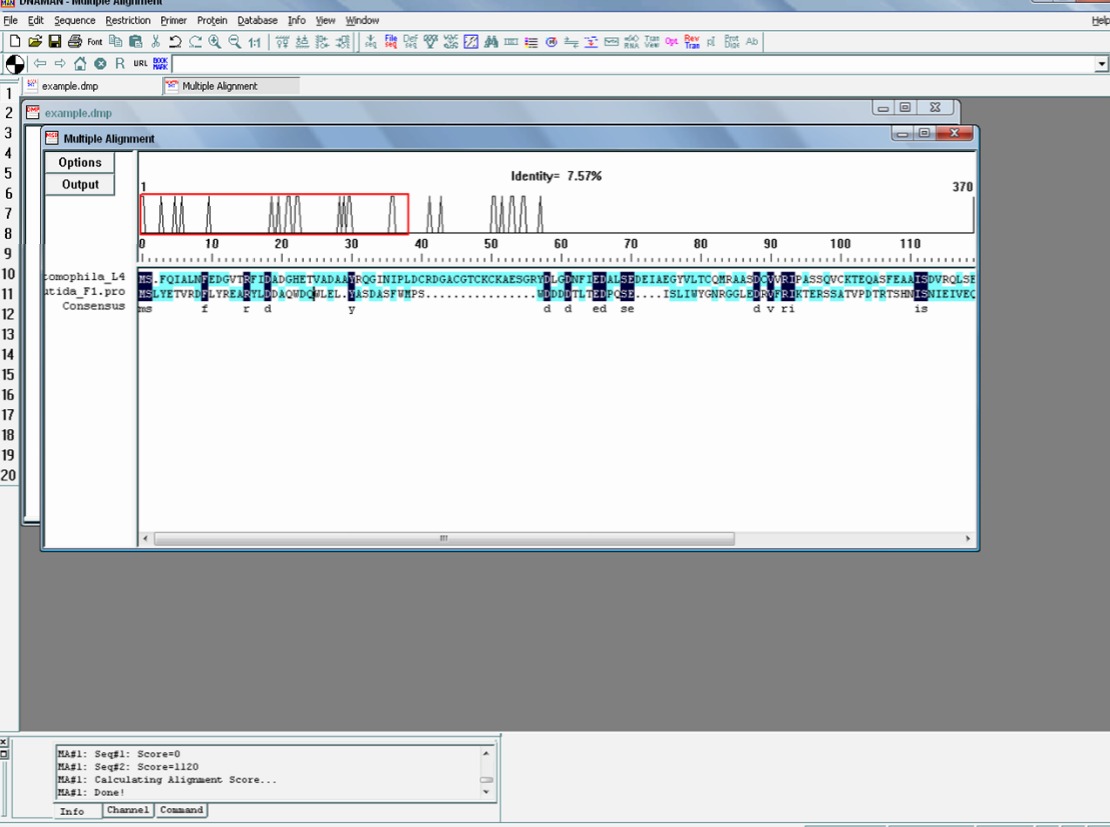Open the View menu
Screen dimensions: 1110x827
[x=326, y=21]
